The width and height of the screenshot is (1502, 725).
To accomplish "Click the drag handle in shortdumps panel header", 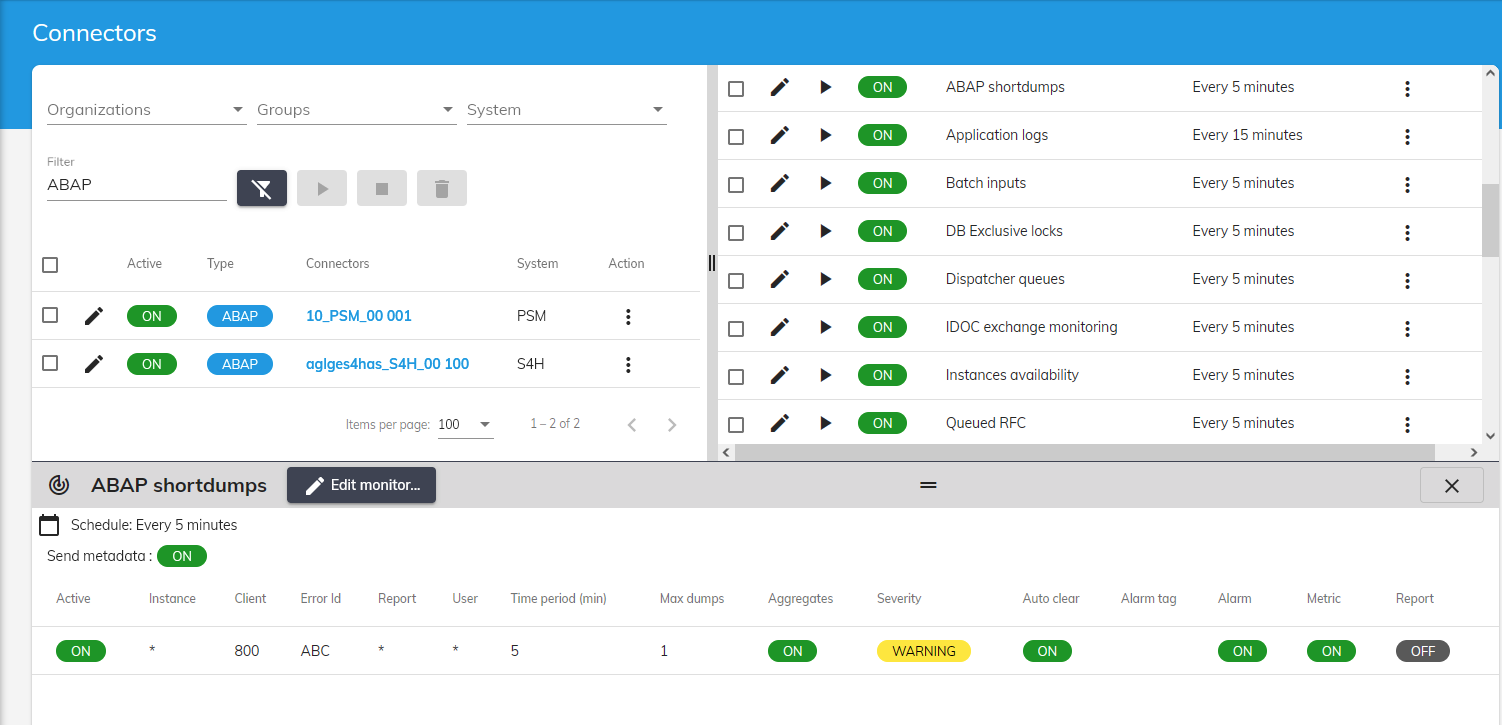I will tap(928, 485).
